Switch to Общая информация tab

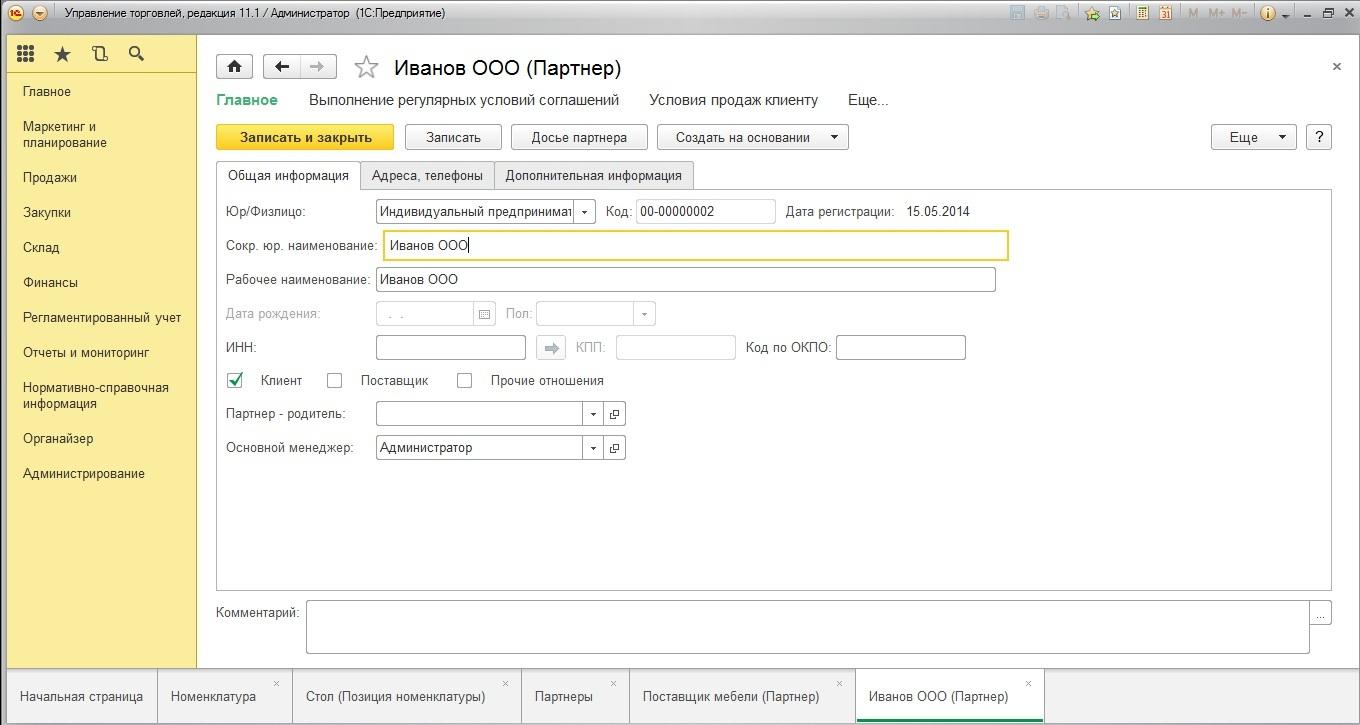coord(288,175)
